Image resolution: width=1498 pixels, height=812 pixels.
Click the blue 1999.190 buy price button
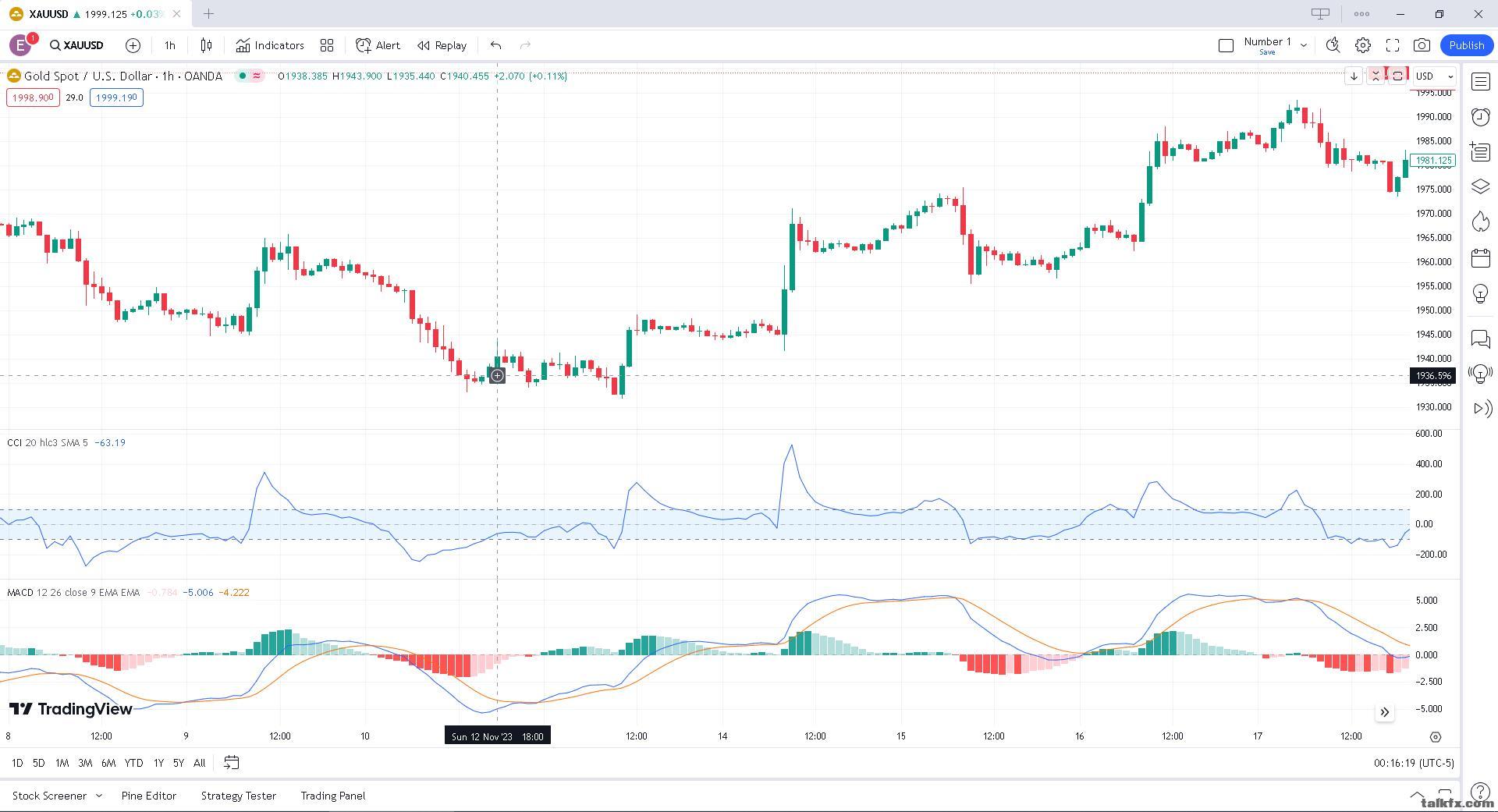(116, 98)
